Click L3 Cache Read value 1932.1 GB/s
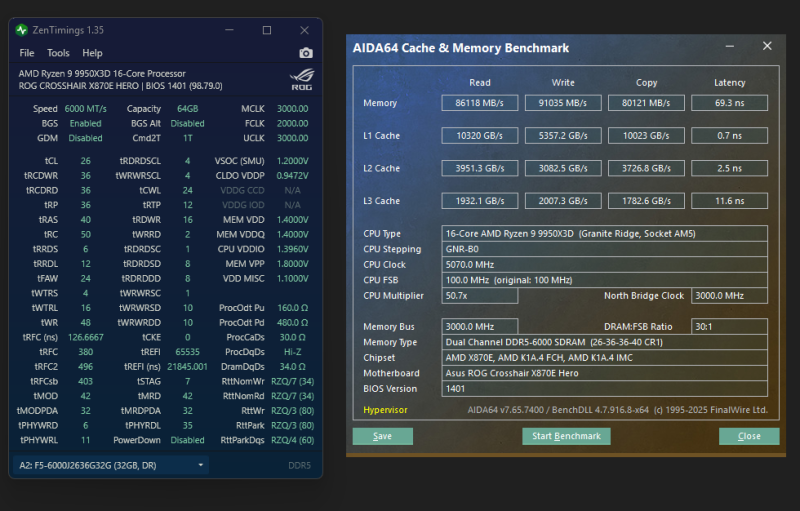 pyautogui.click(x=480, y=201)
